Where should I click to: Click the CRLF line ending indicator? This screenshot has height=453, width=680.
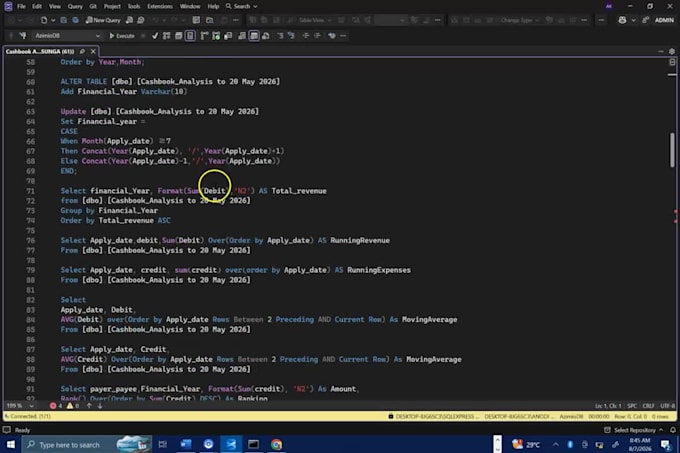[x=648, y=406]
